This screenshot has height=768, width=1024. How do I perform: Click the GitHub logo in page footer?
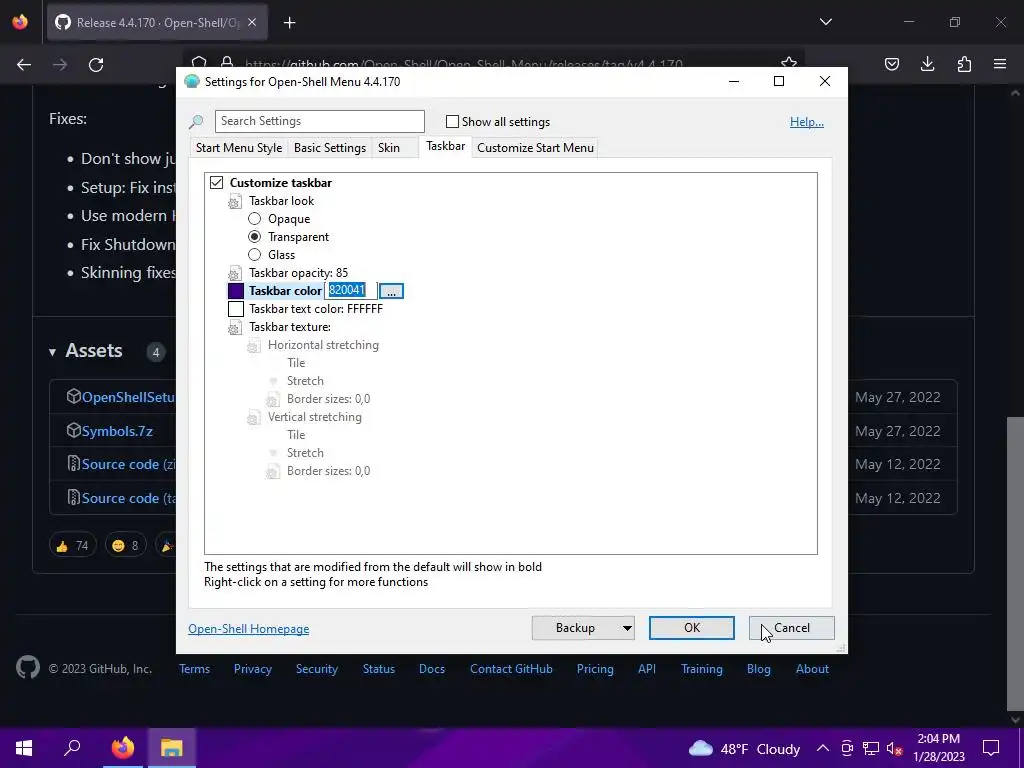tap(27, 667)
